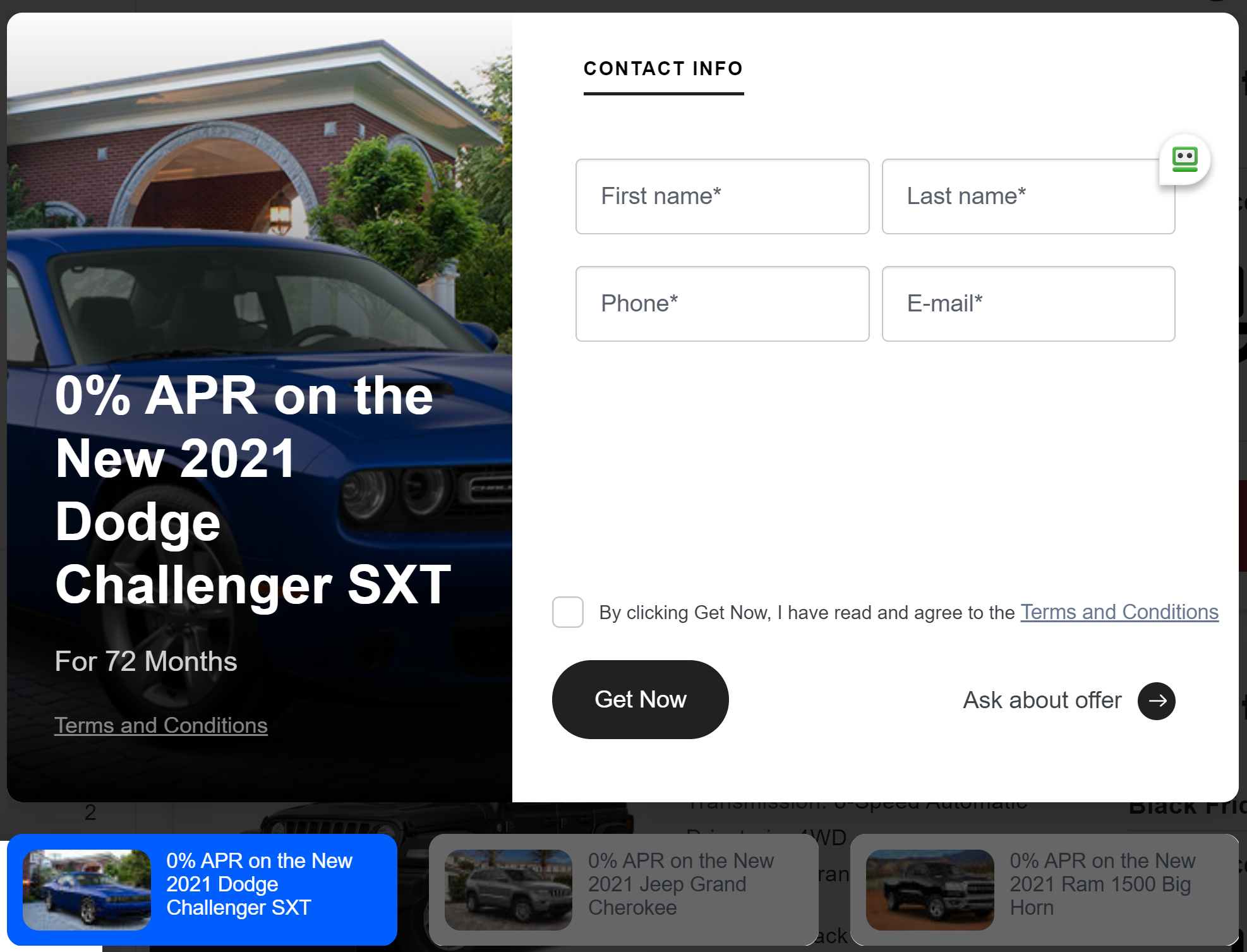
Task: Click the green robot/bot status icon
Action: (x=1184, y=158)
